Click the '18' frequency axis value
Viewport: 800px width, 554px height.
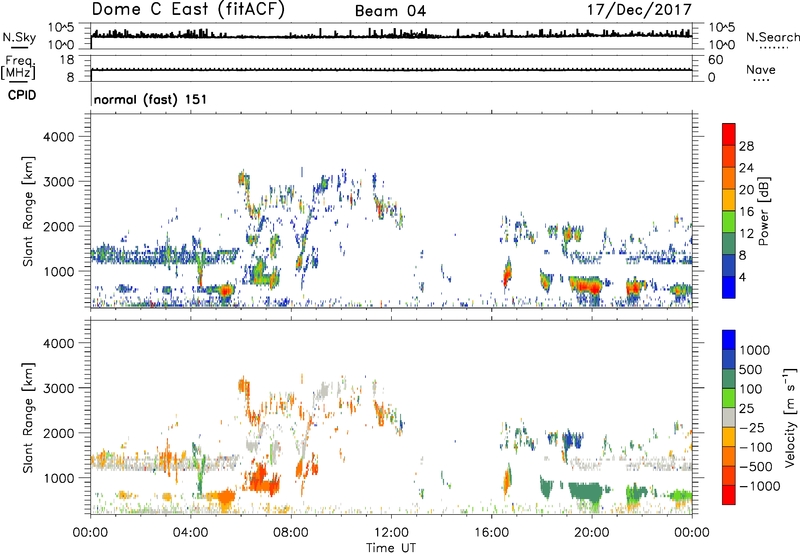click(x=67, y=60)
